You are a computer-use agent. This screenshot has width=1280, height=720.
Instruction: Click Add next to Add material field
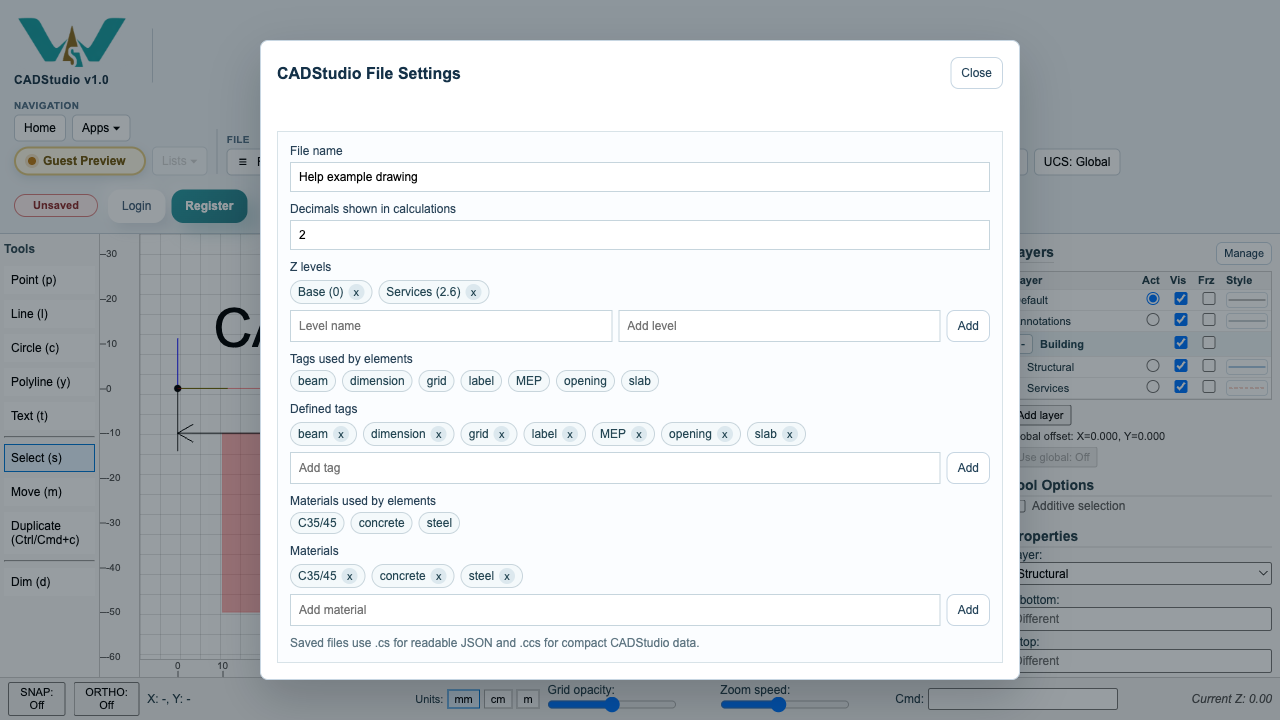click(x=968, y=610)
